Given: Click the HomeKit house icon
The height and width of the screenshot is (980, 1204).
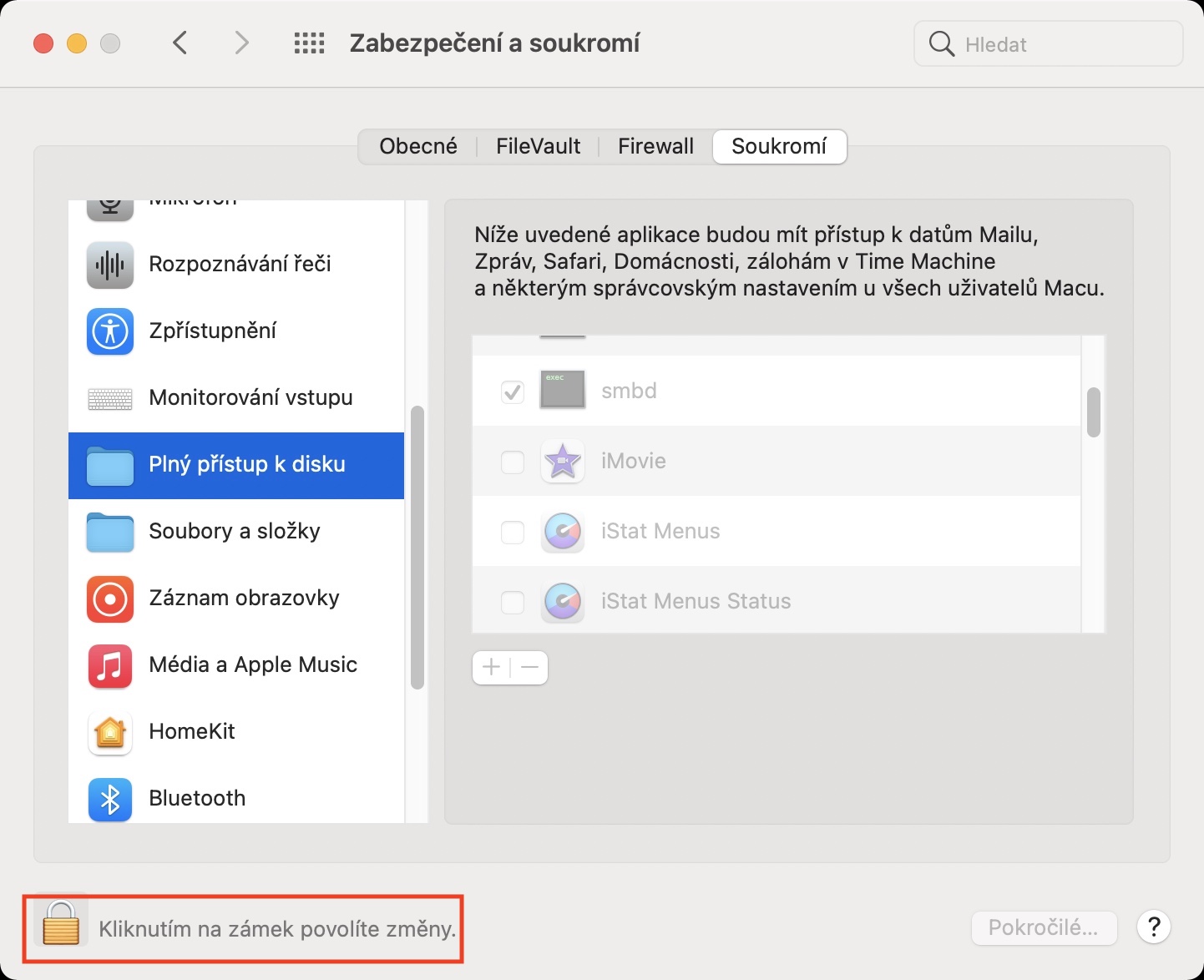Looking at the screenshot, I should (x=110, y=732).
